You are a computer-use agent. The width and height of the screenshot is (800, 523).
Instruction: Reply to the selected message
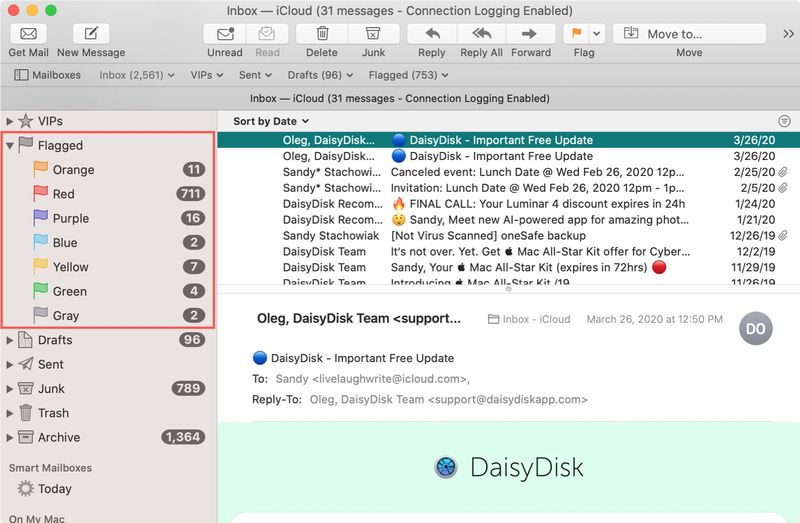pos(432,34)
